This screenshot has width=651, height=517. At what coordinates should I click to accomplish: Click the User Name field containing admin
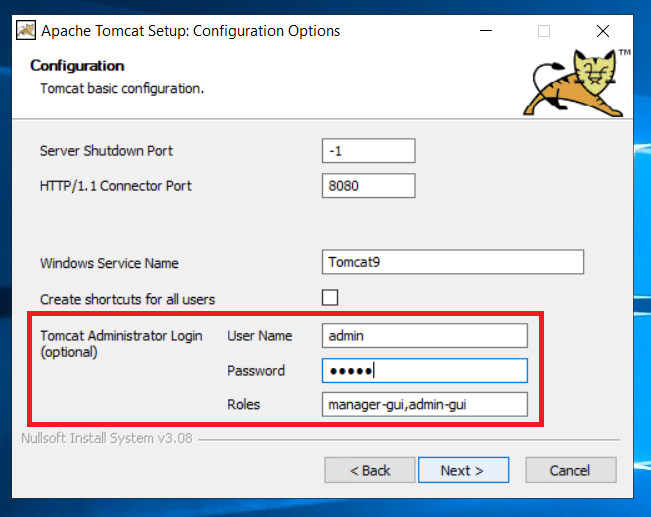click(425, 336)
